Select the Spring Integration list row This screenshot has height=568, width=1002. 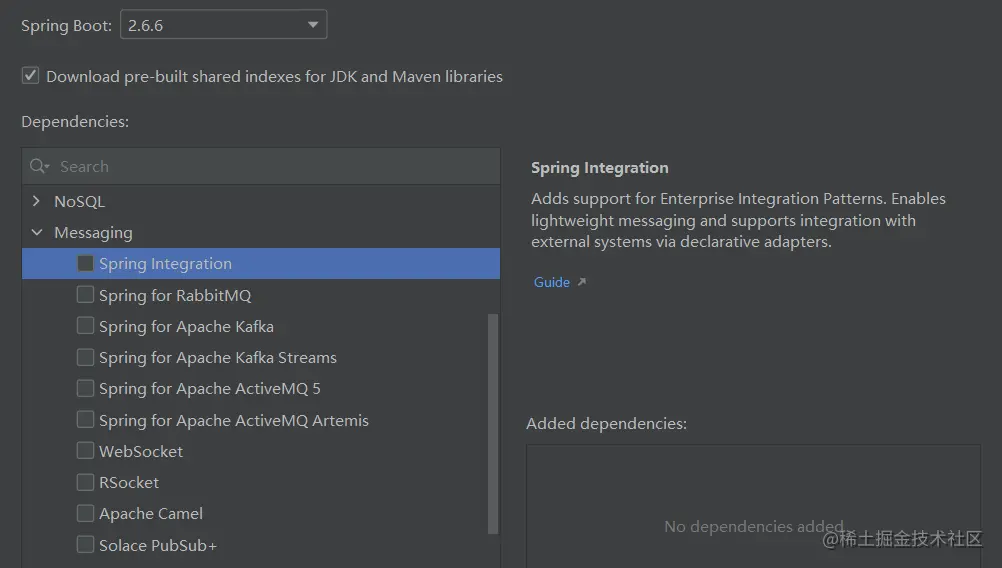click(300, 264)
